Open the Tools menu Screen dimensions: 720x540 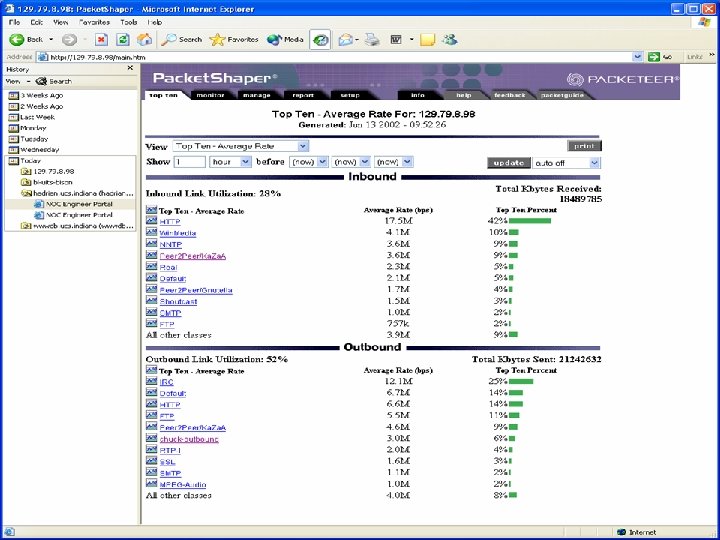(x=129, y=22)
